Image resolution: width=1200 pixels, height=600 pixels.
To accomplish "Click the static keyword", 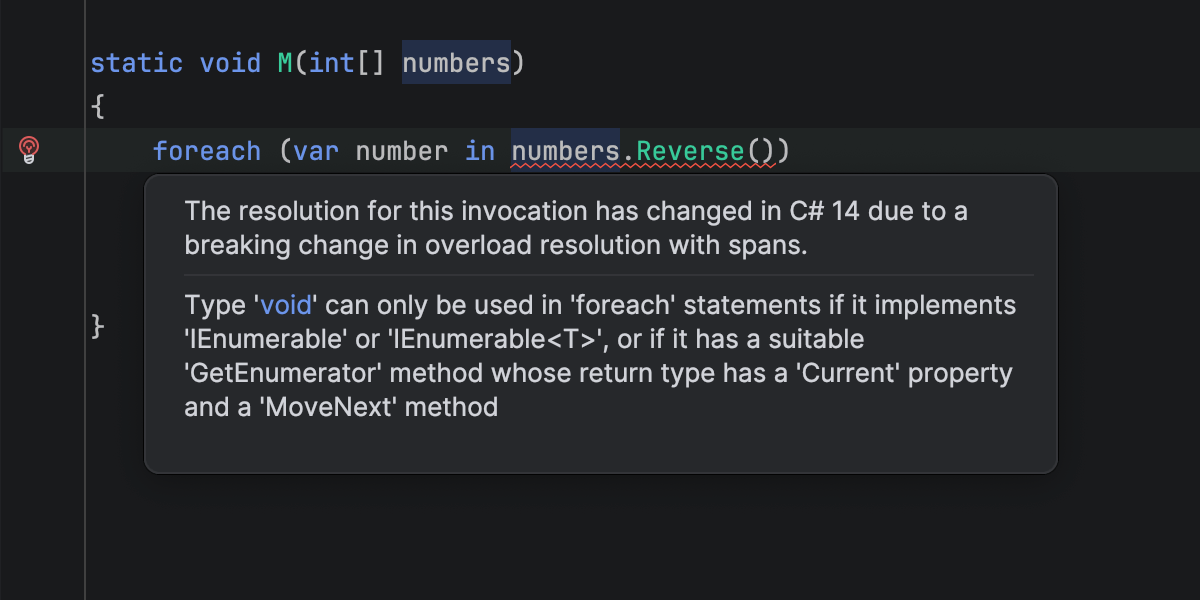I will coord(137,63).
